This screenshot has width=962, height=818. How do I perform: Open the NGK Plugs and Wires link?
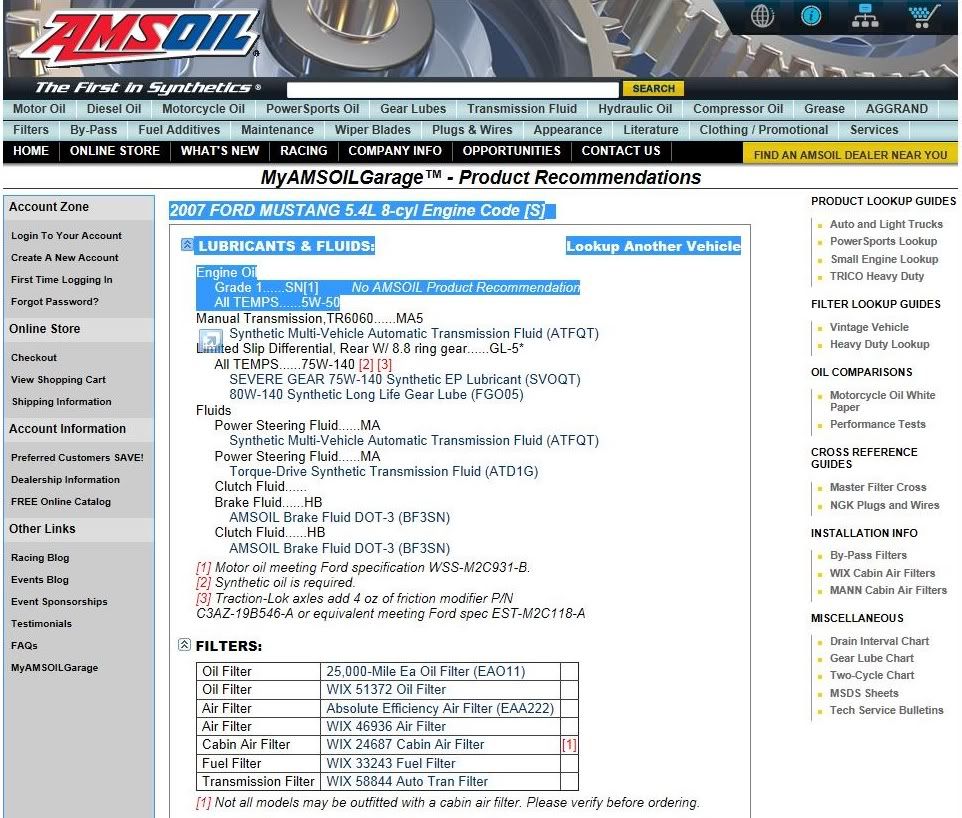[x=884, y=506]
